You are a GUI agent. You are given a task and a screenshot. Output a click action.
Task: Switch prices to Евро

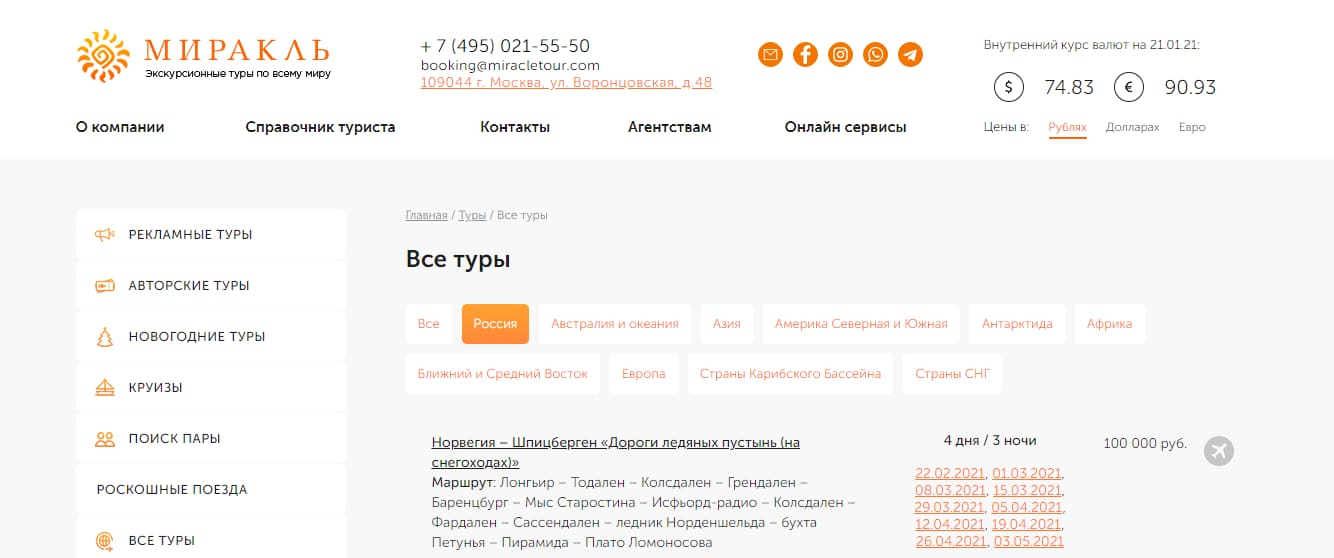tap(1192, 127)
